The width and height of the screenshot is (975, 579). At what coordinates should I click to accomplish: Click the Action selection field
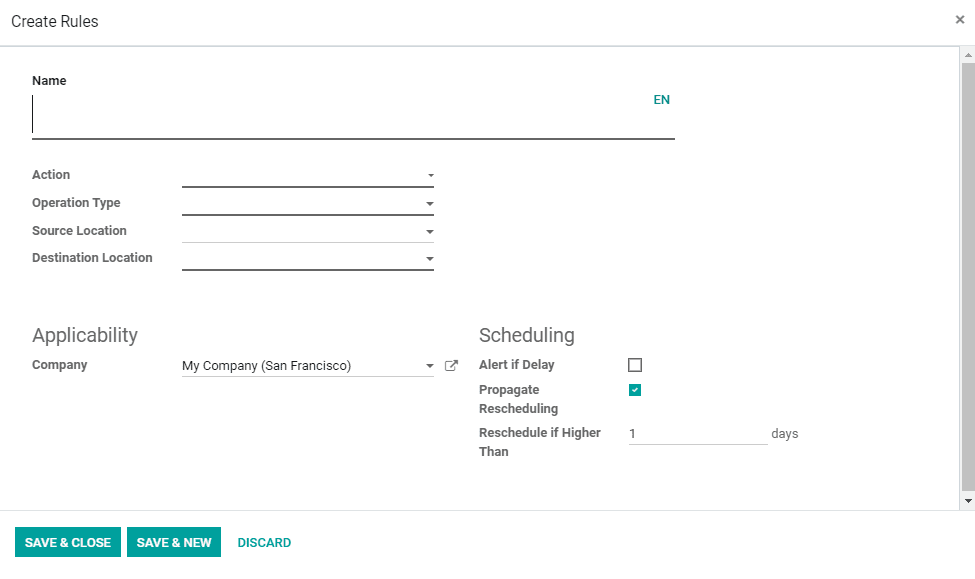(300, 176)
